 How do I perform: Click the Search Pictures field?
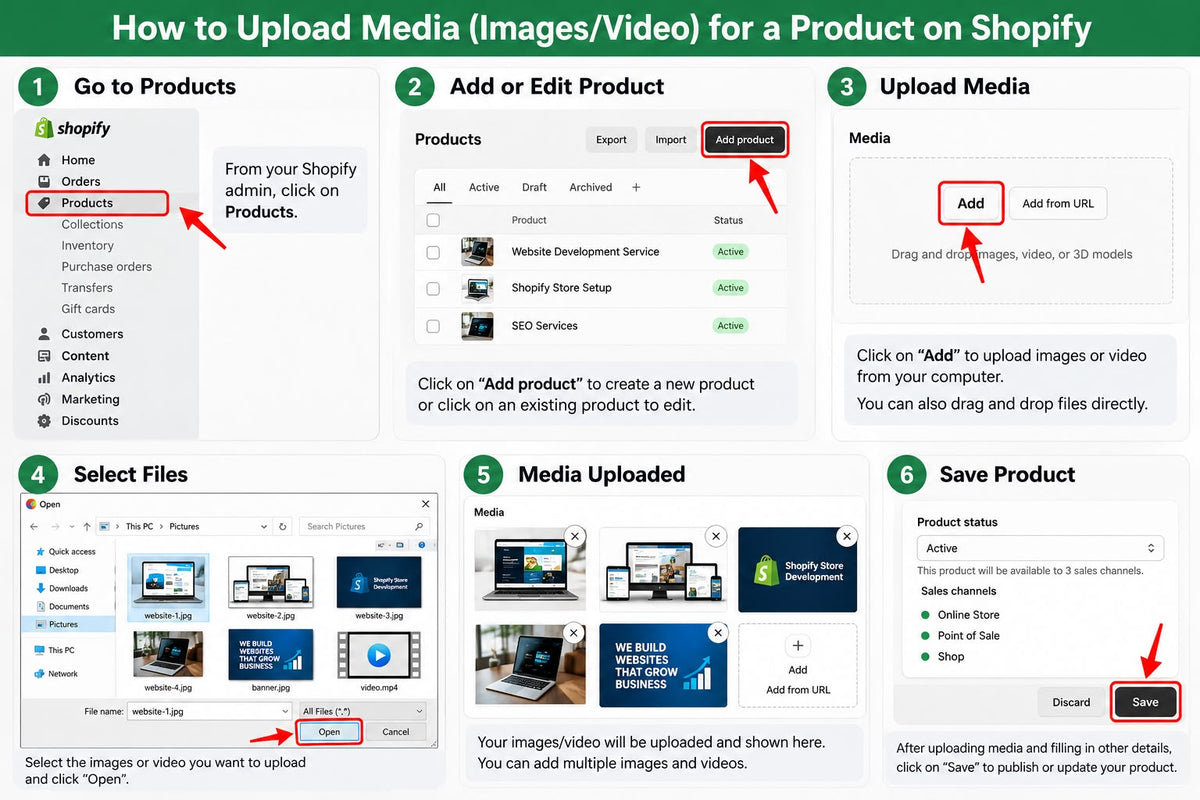point(365,526)
